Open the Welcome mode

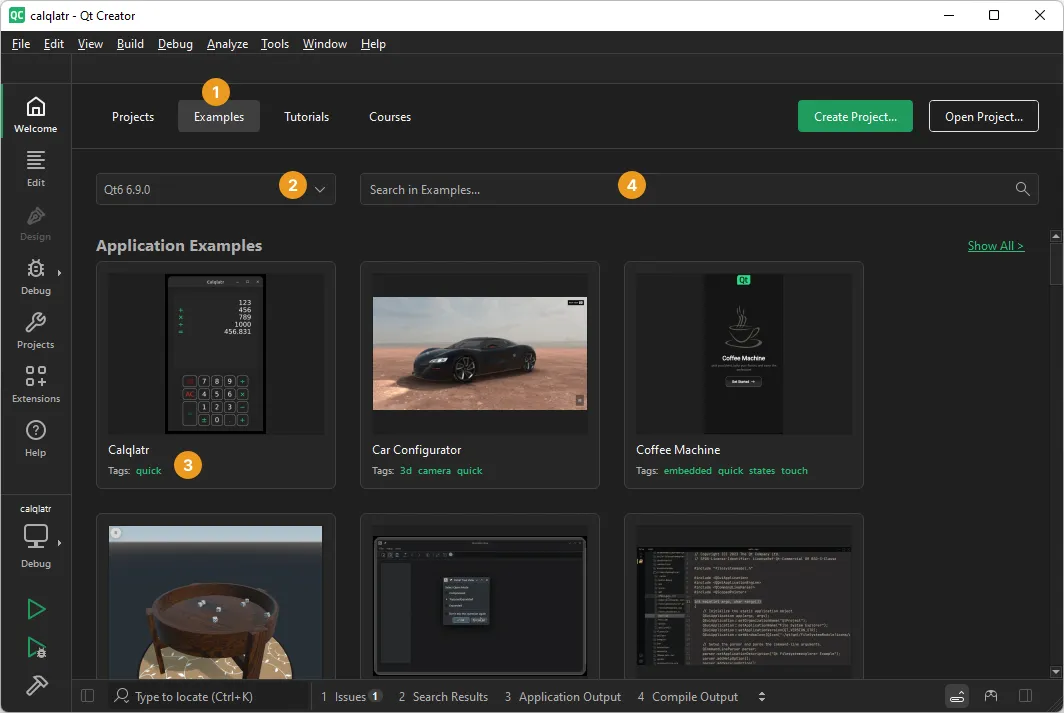click(x=35, y=114)
